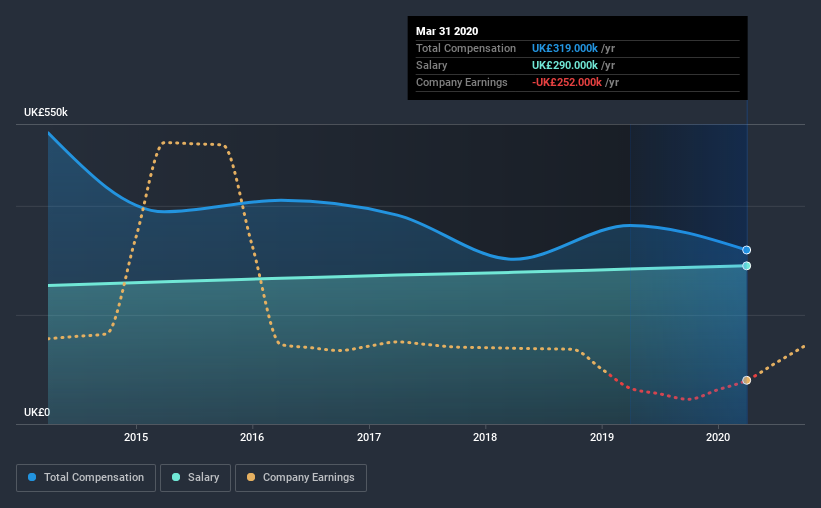Viewport: 821px width, 508px height.
Task: Click the 2019 x-axis label
Action: point(602,437)
